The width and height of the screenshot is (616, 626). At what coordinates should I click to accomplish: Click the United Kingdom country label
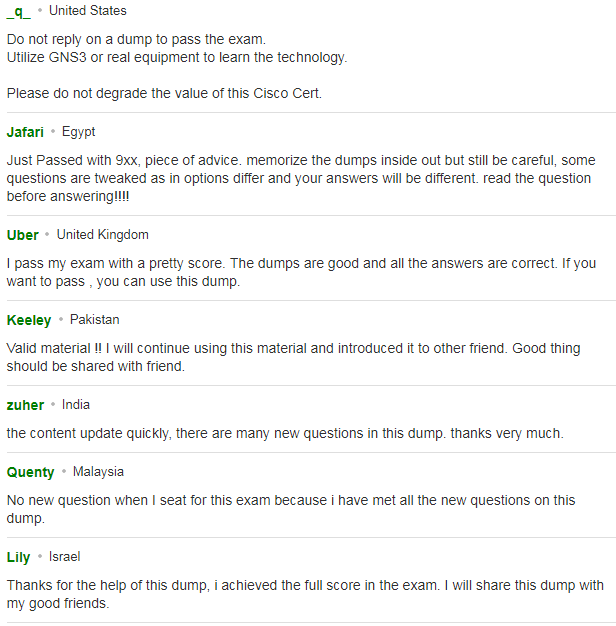tap(103, 235)
